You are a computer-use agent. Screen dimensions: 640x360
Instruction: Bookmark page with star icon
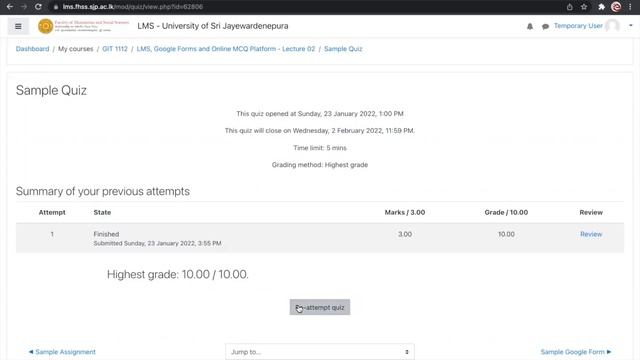(x=584, y=7)
